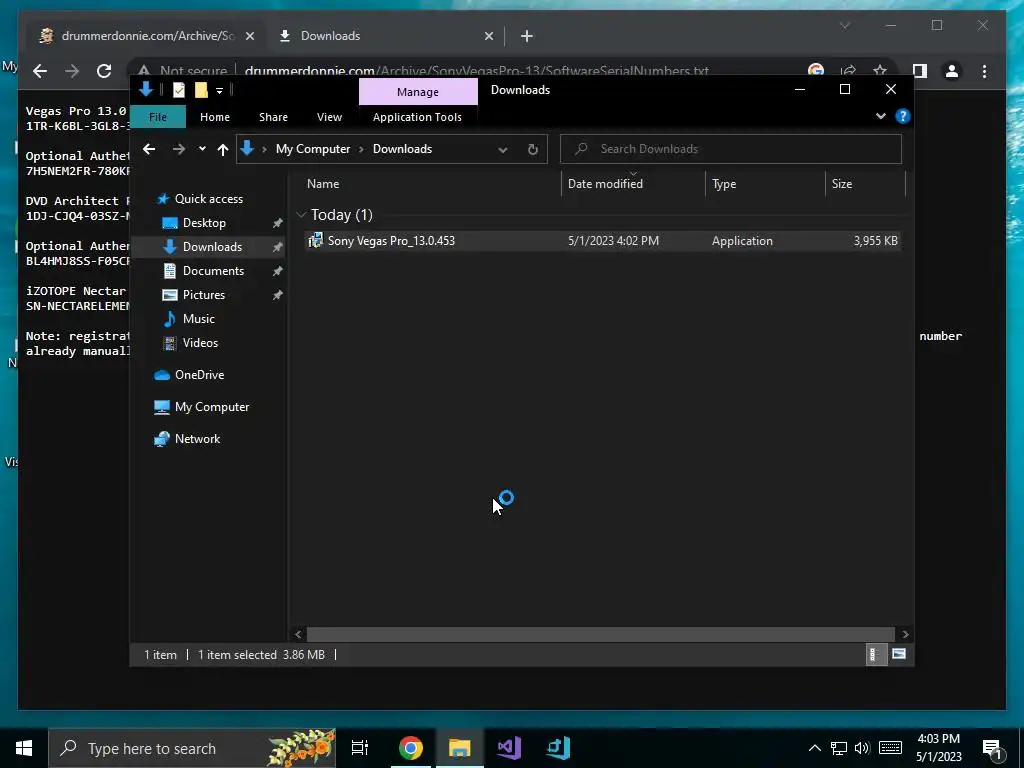Switch to large icons view in status bar
This screenshot has width=1024, height=768.
899,654
